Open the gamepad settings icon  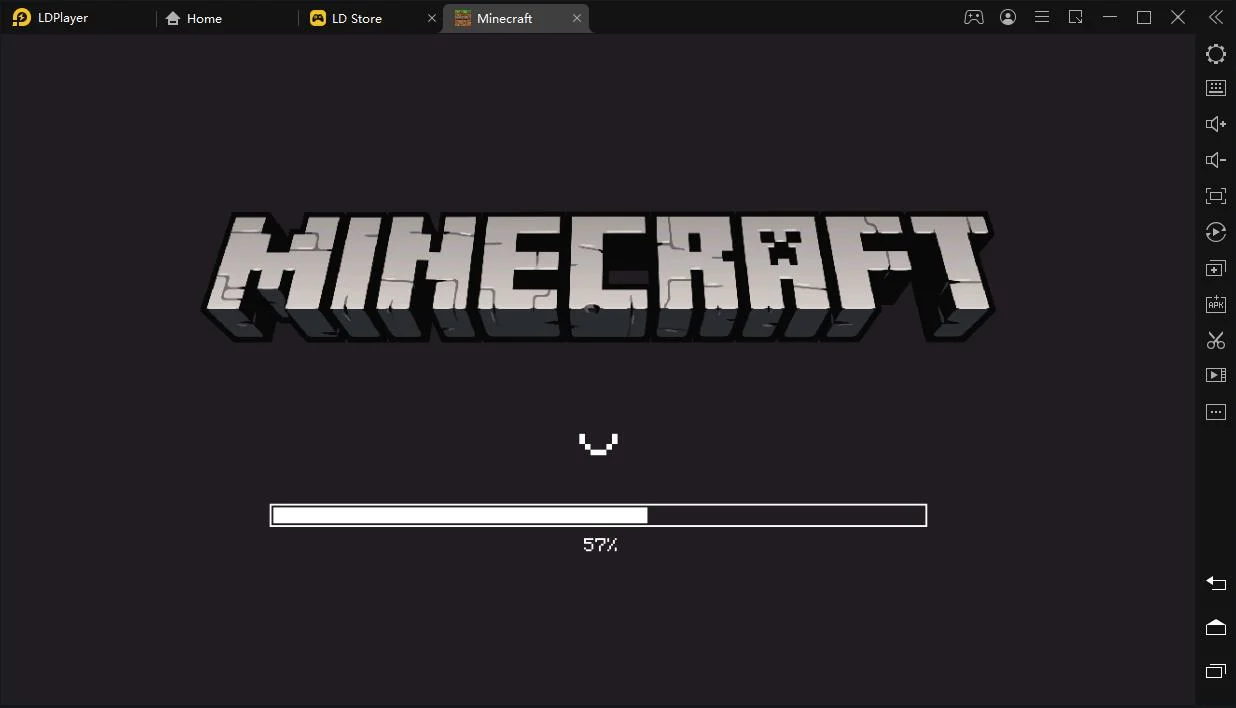click(x=974, y=17)
